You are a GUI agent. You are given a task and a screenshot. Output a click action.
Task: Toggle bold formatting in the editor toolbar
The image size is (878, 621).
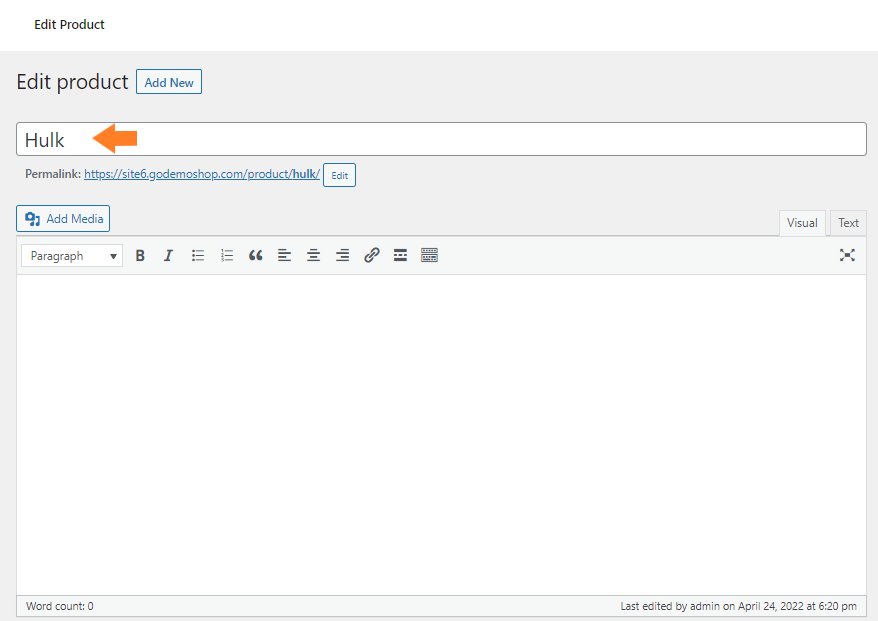140,255
